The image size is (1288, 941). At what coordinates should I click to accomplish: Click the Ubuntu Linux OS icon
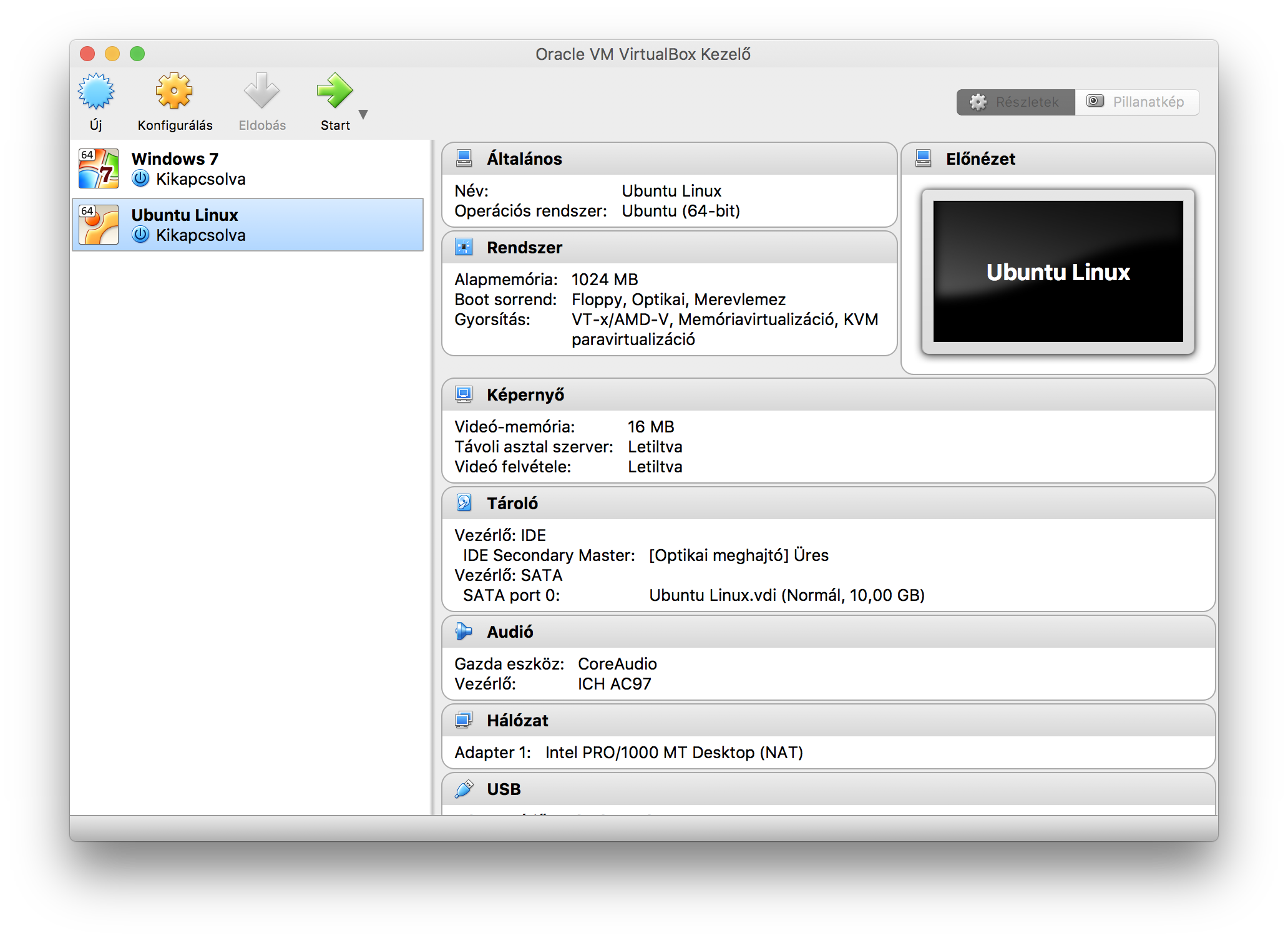[99, 225]
